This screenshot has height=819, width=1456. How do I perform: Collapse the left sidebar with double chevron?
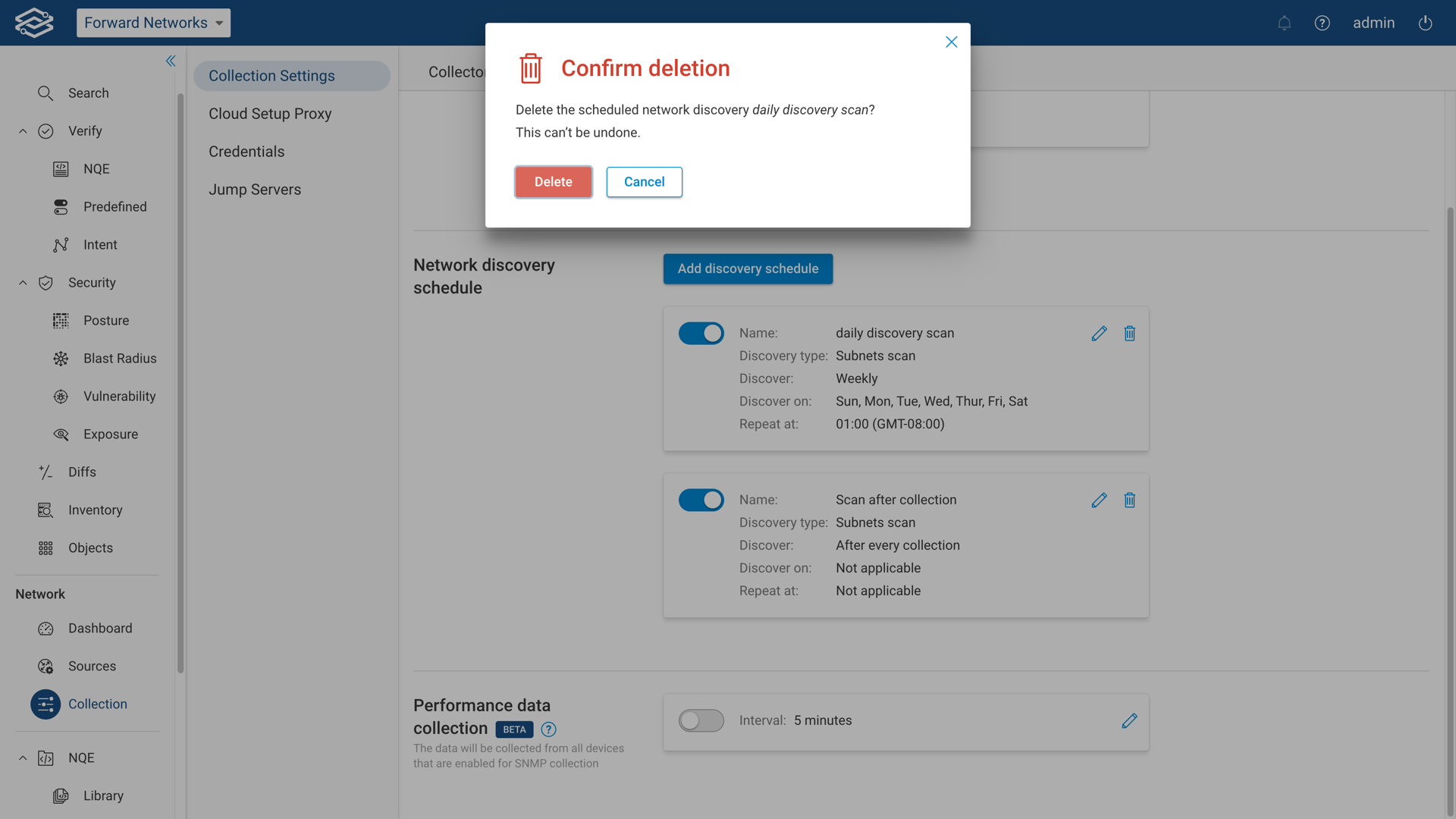pos(171,61)
